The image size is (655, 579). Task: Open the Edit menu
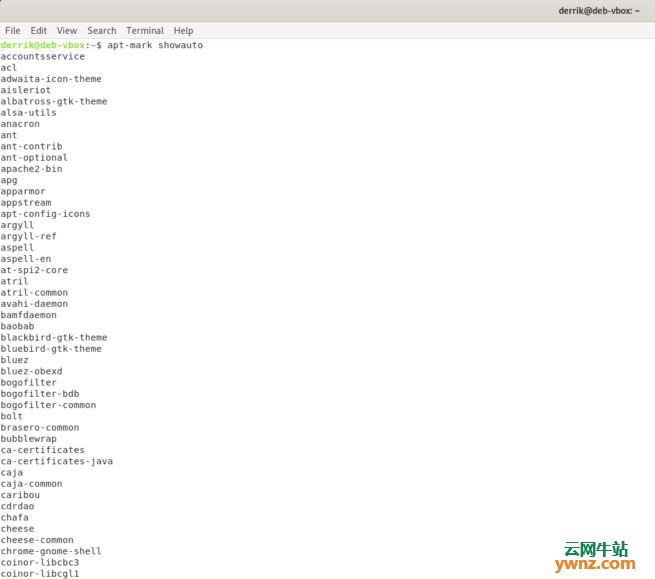pos(38,30)
